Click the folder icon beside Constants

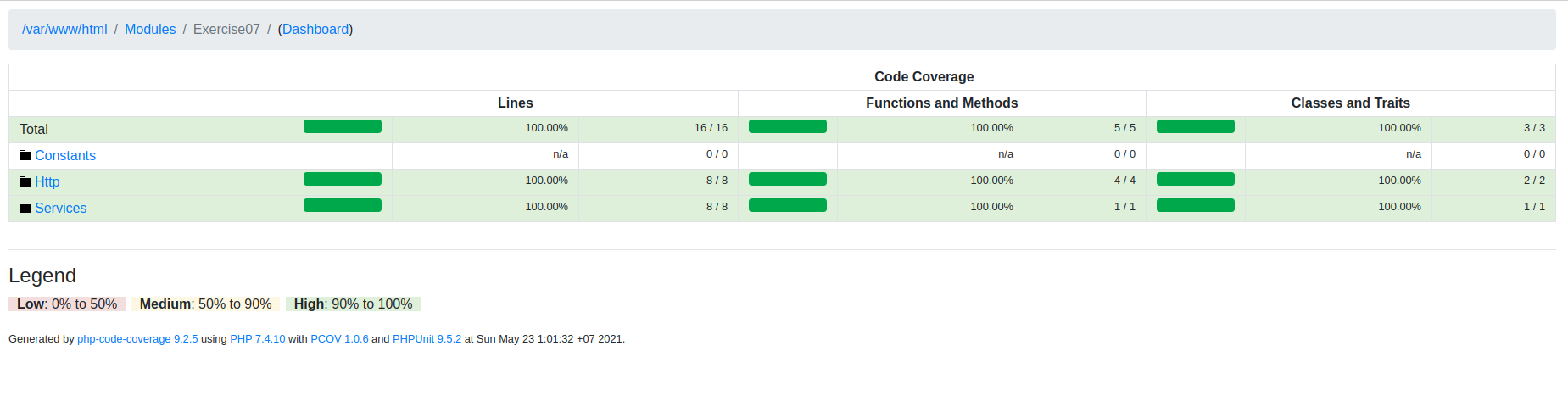point(25,155)
